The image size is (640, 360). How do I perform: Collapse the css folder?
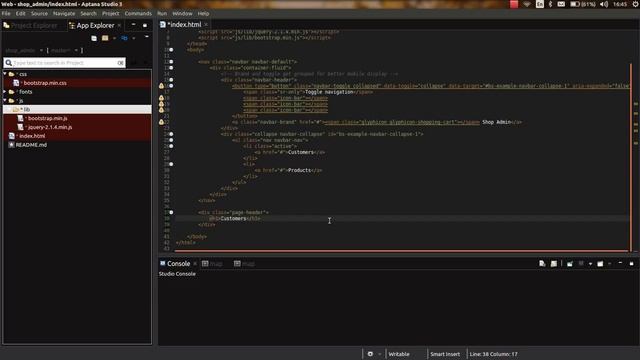click(5, 74)
